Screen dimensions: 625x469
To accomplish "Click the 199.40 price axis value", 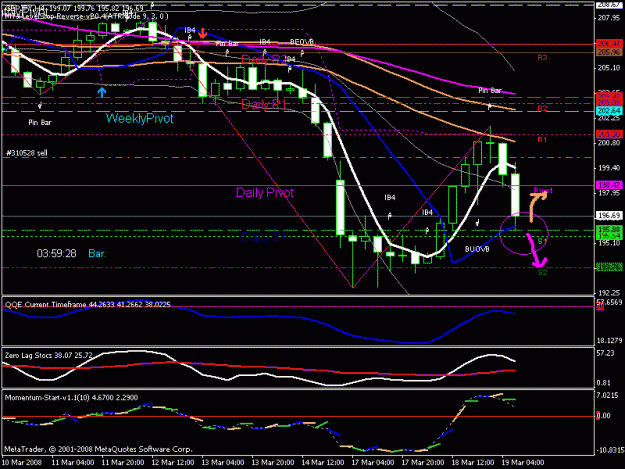I will point(609,168).
